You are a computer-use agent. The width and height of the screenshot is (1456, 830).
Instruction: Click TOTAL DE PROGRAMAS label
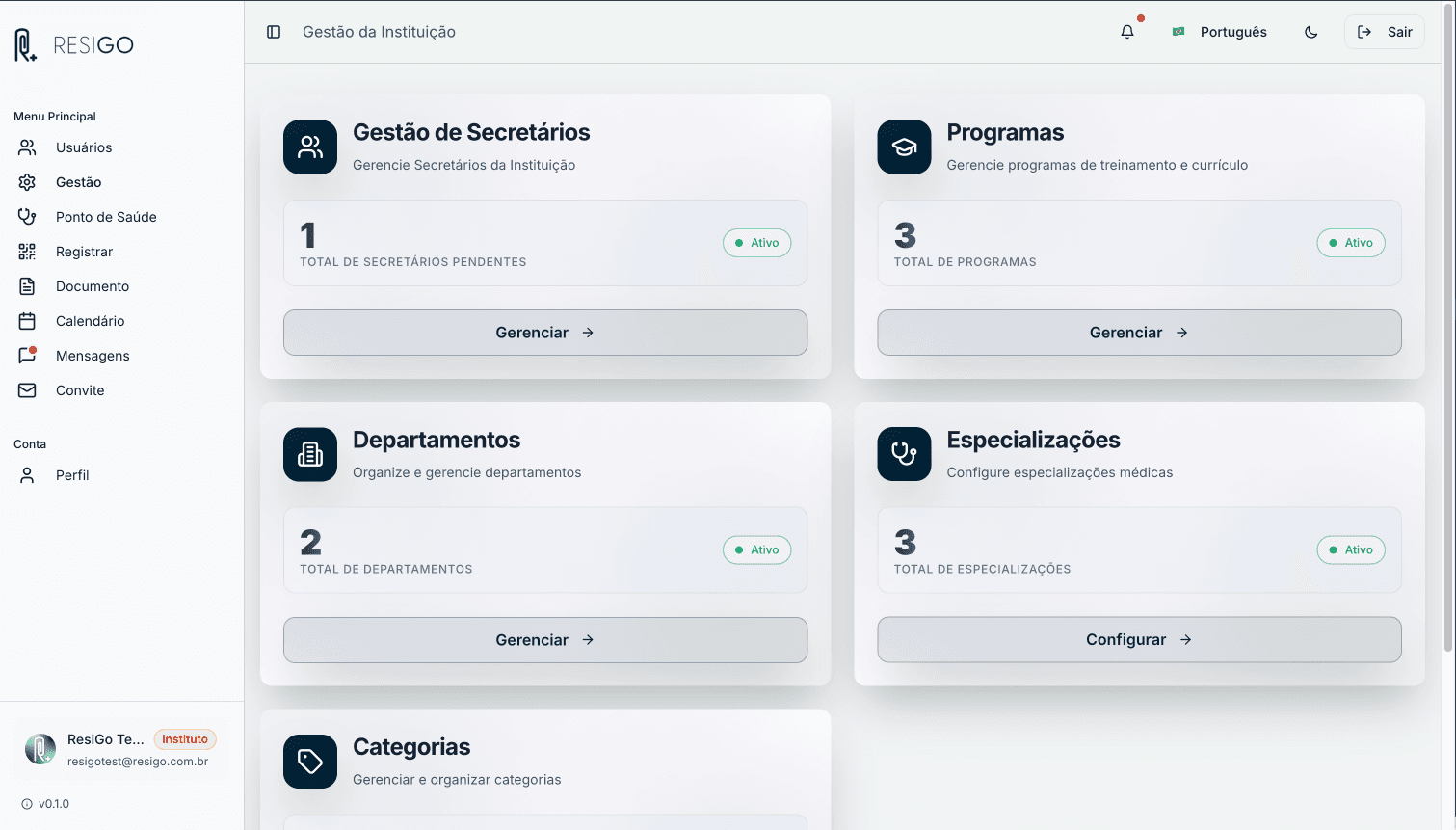click(965, 262)
